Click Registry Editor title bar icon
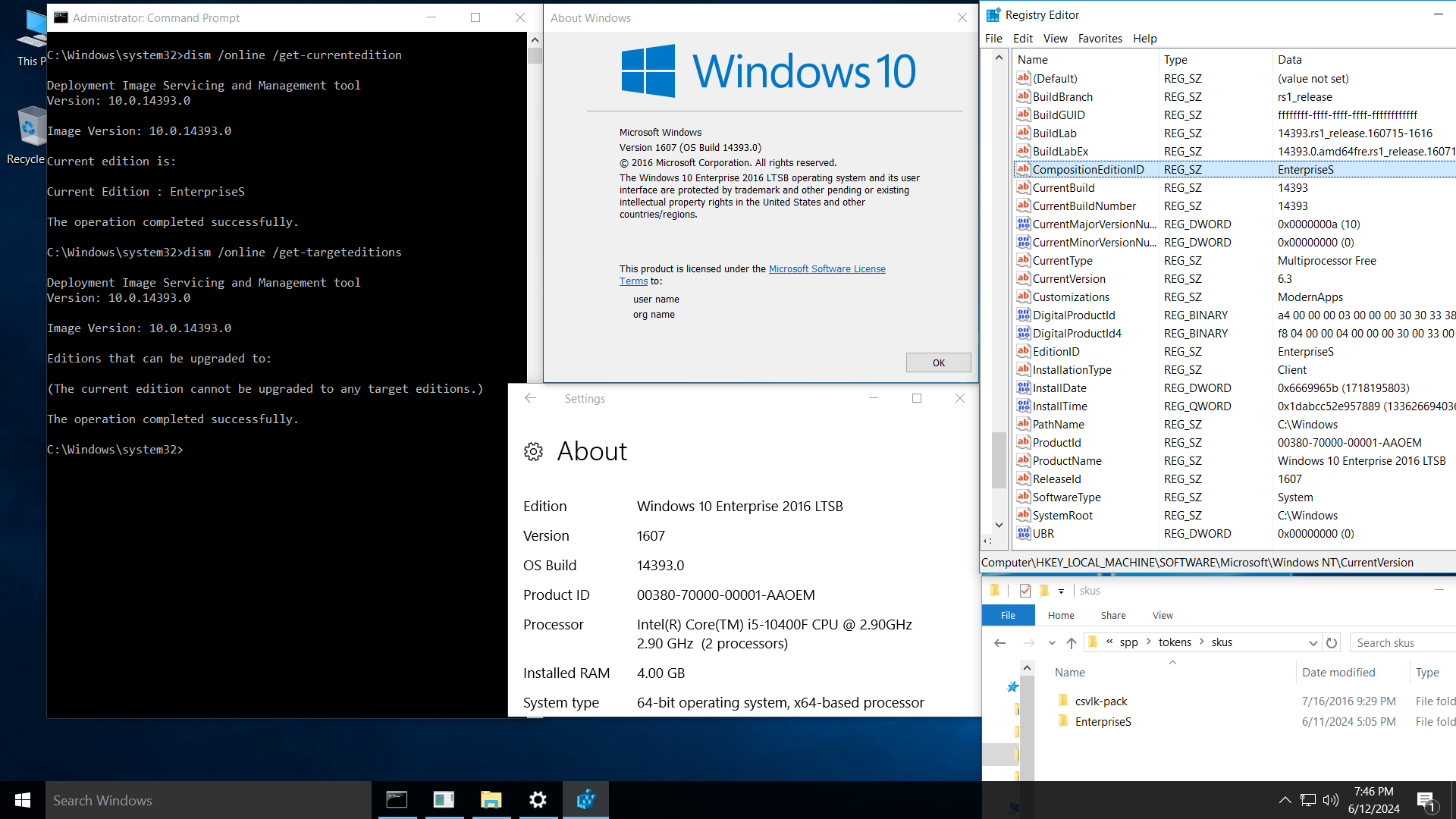The image size is (1456, 819). pyautogui.click(x=993, y=15)
